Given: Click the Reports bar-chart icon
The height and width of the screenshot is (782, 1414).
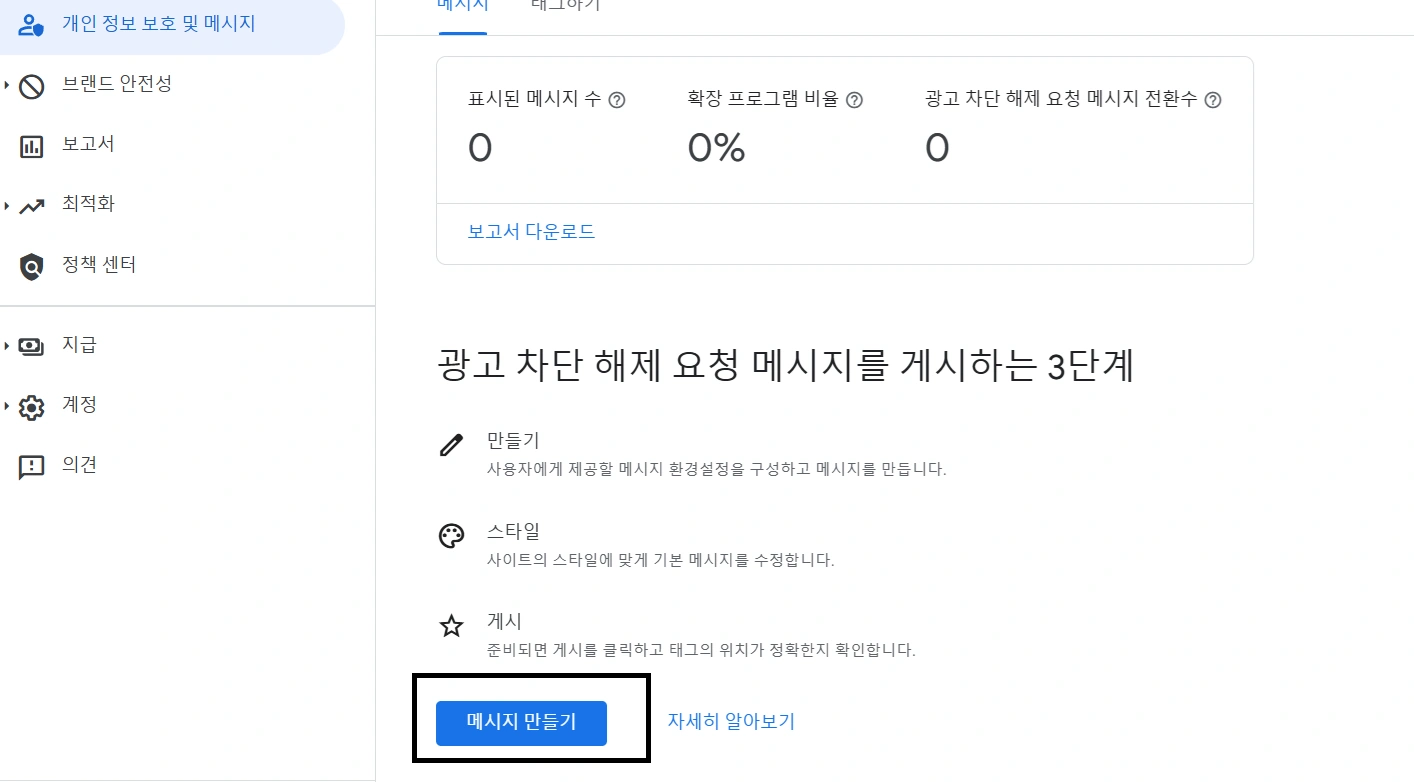Looking at the screenshot, I should pyautogui.click(x=32, y=146).
